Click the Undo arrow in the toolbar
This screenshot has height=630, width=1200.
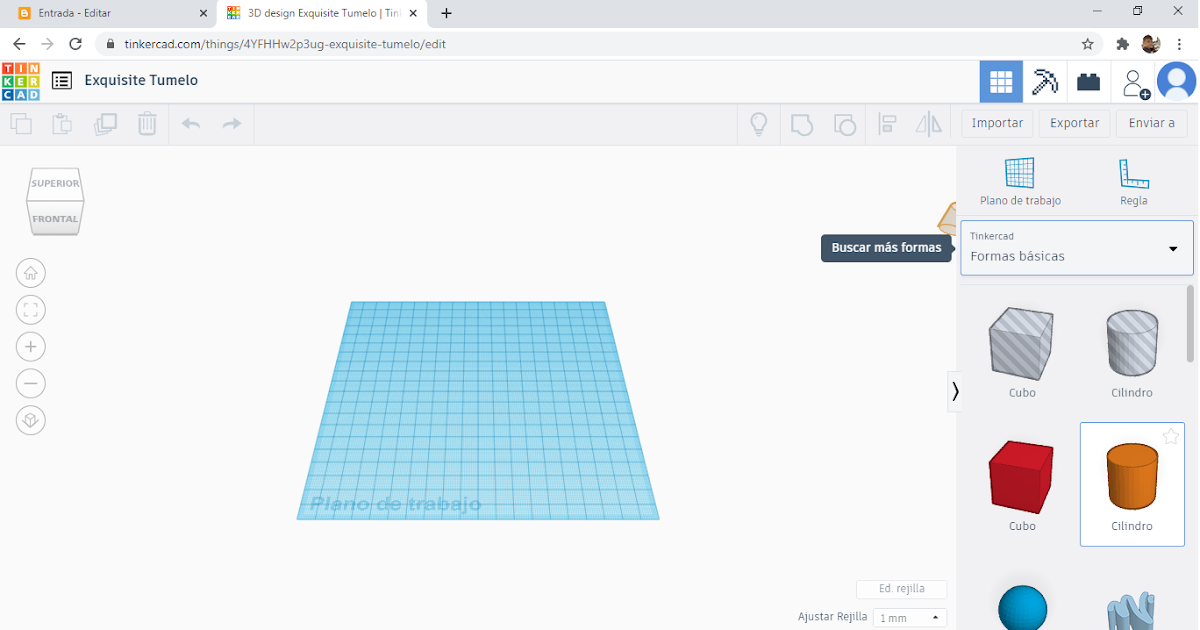(190, 123)
